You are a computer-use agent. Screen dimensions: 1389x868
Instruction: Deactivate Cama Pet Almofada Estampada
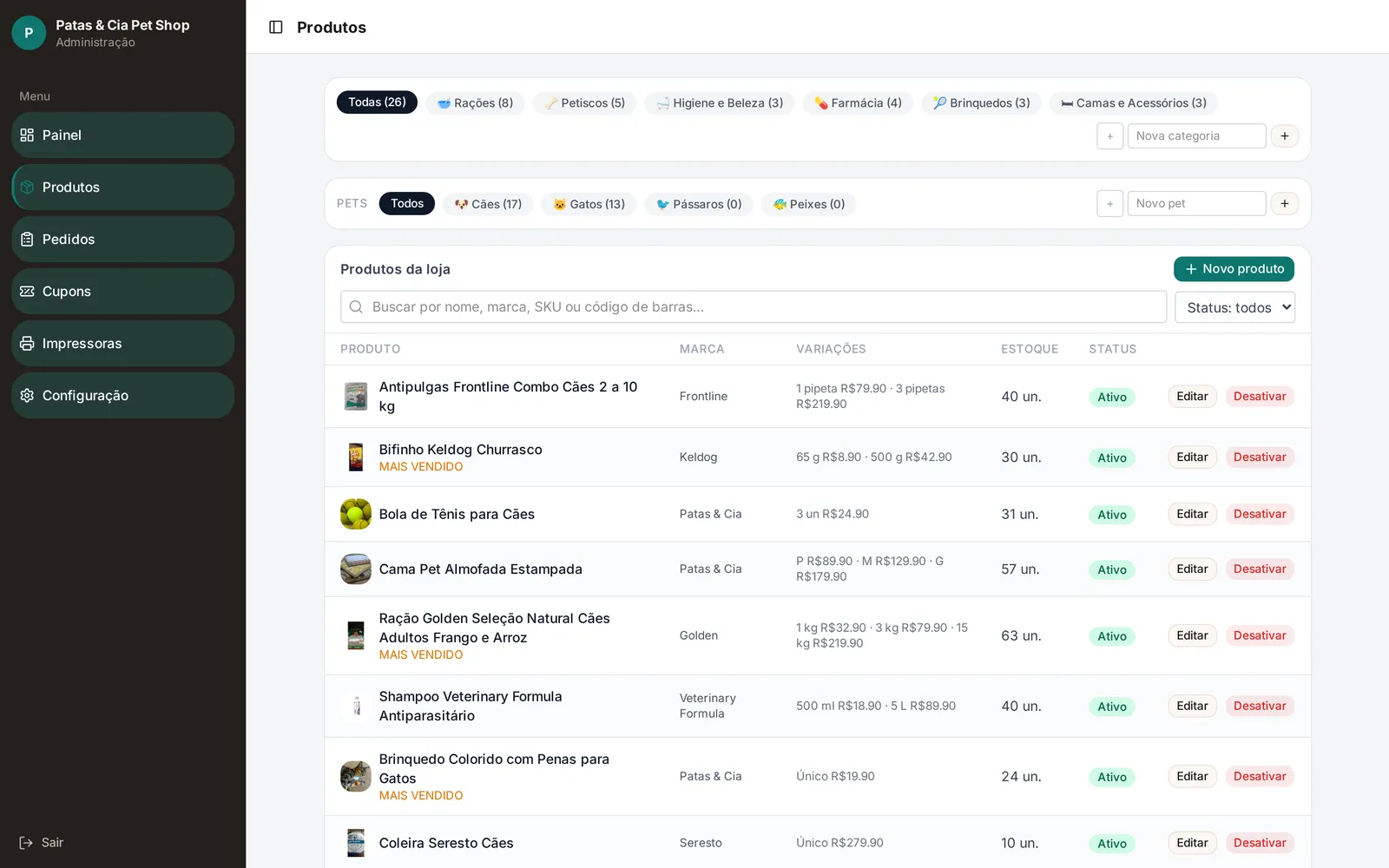pos(1260,569)
